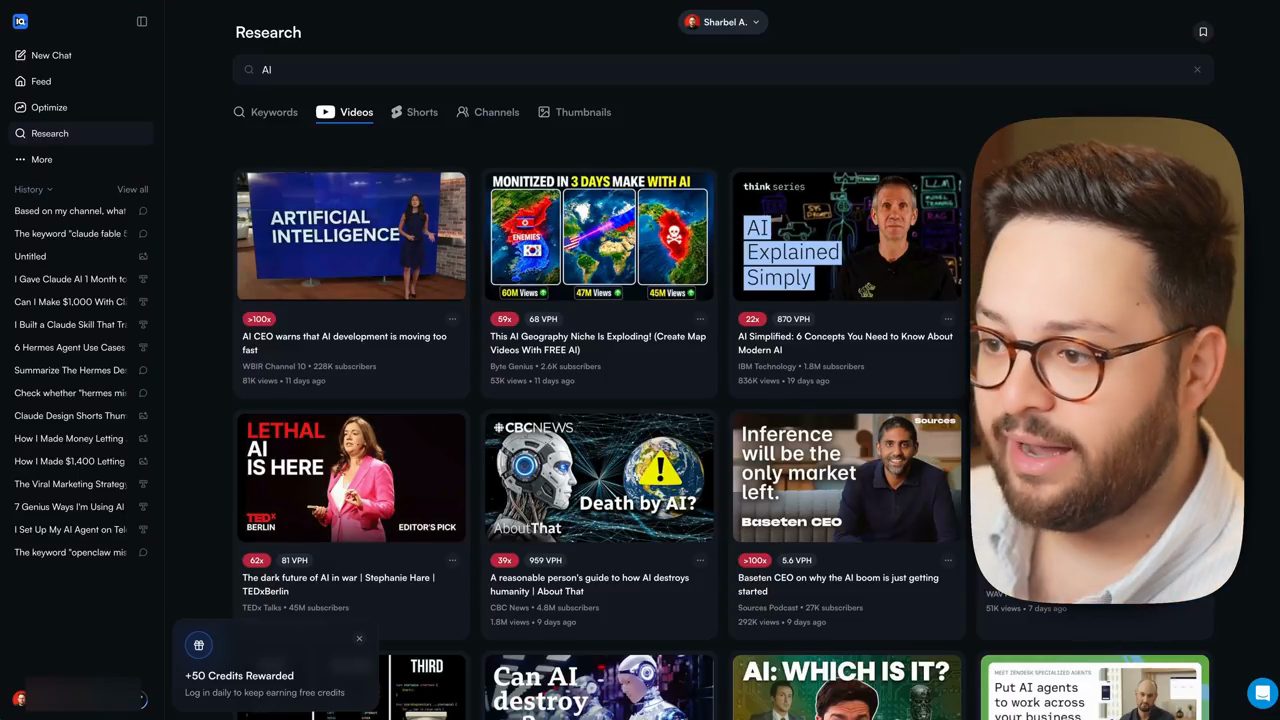Open history item '7 Genius Ways I'm Using AI'

click(70, 507)
